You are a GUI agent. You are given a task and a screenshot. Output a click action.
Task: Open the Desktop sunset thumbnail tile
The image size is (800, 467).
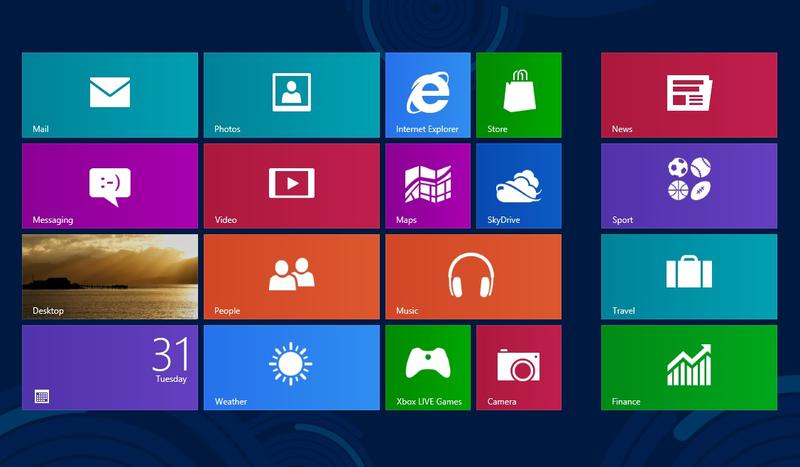[110, 277]
